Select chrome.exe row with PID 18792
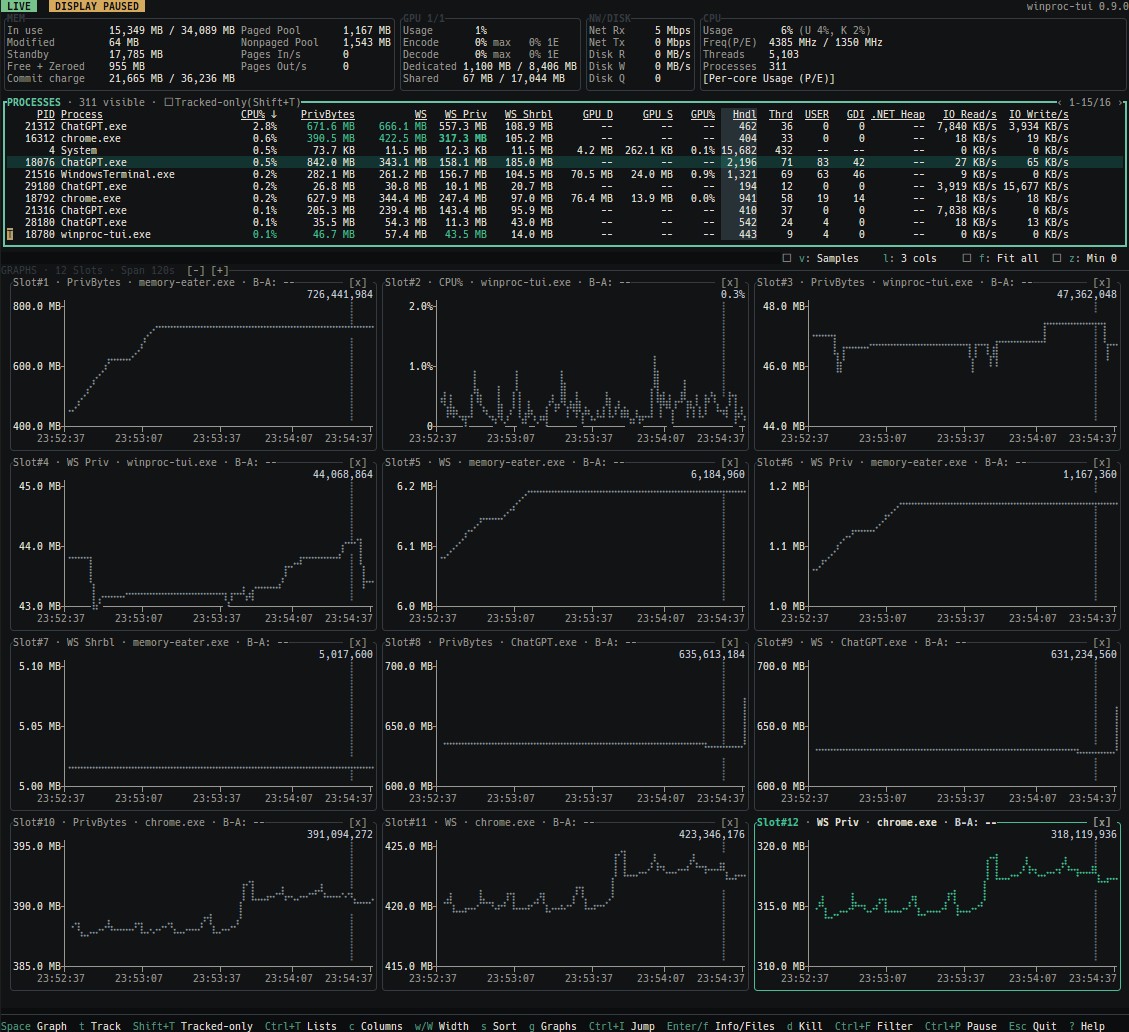This screenshot has width=1129, height=1032. point(564,199)
